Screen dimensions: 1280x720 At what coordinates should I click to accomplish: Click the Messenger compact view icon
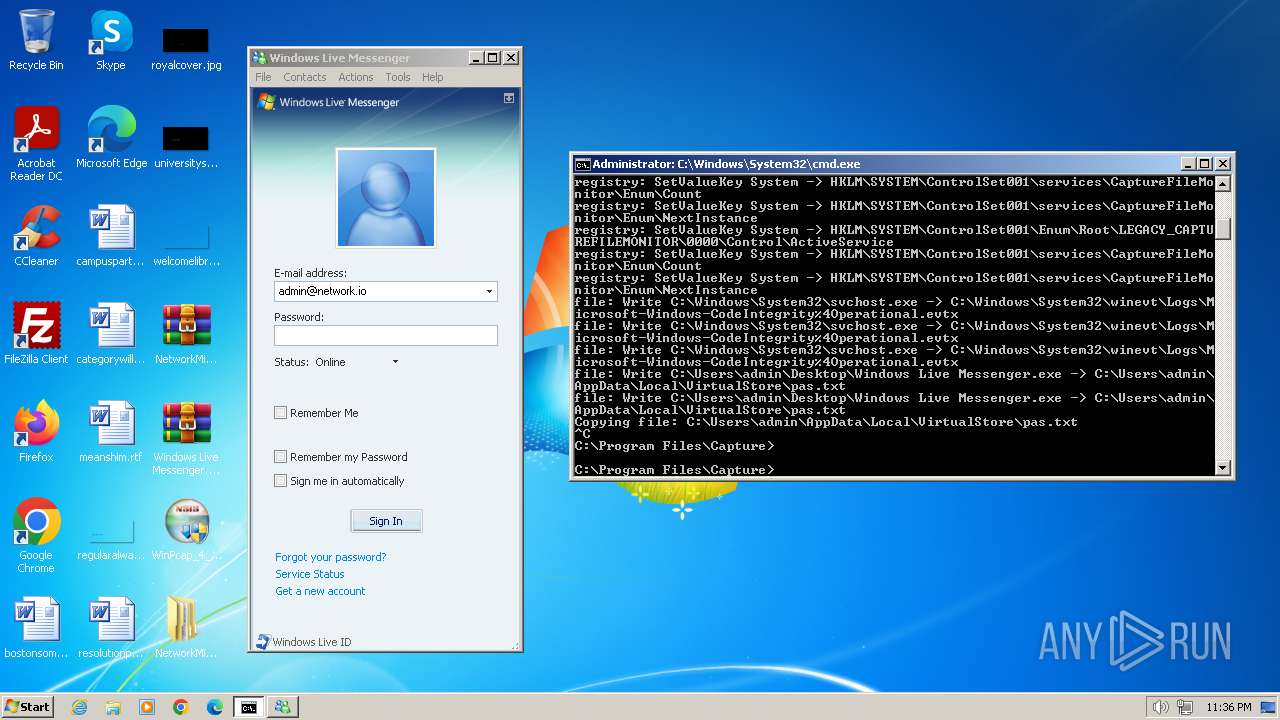coord(509,98)
